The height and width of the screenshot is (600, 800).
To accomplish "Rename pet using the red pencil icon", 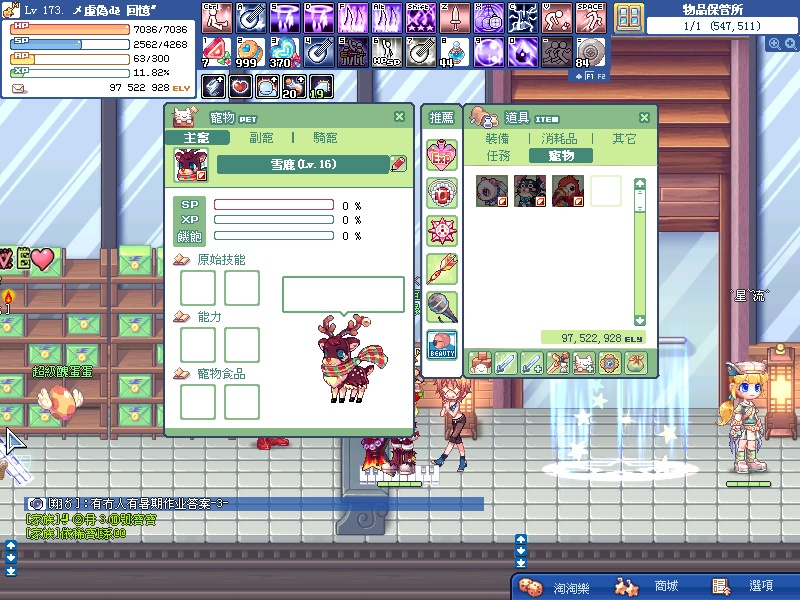I will [398, 164].
